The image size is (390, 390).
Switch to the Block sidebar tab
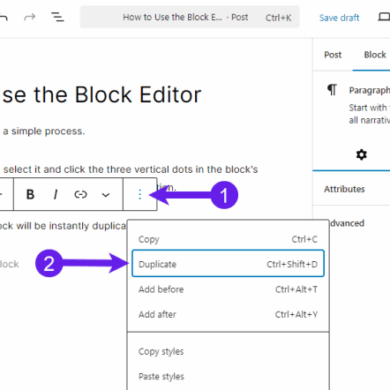(x=375, y=55)
